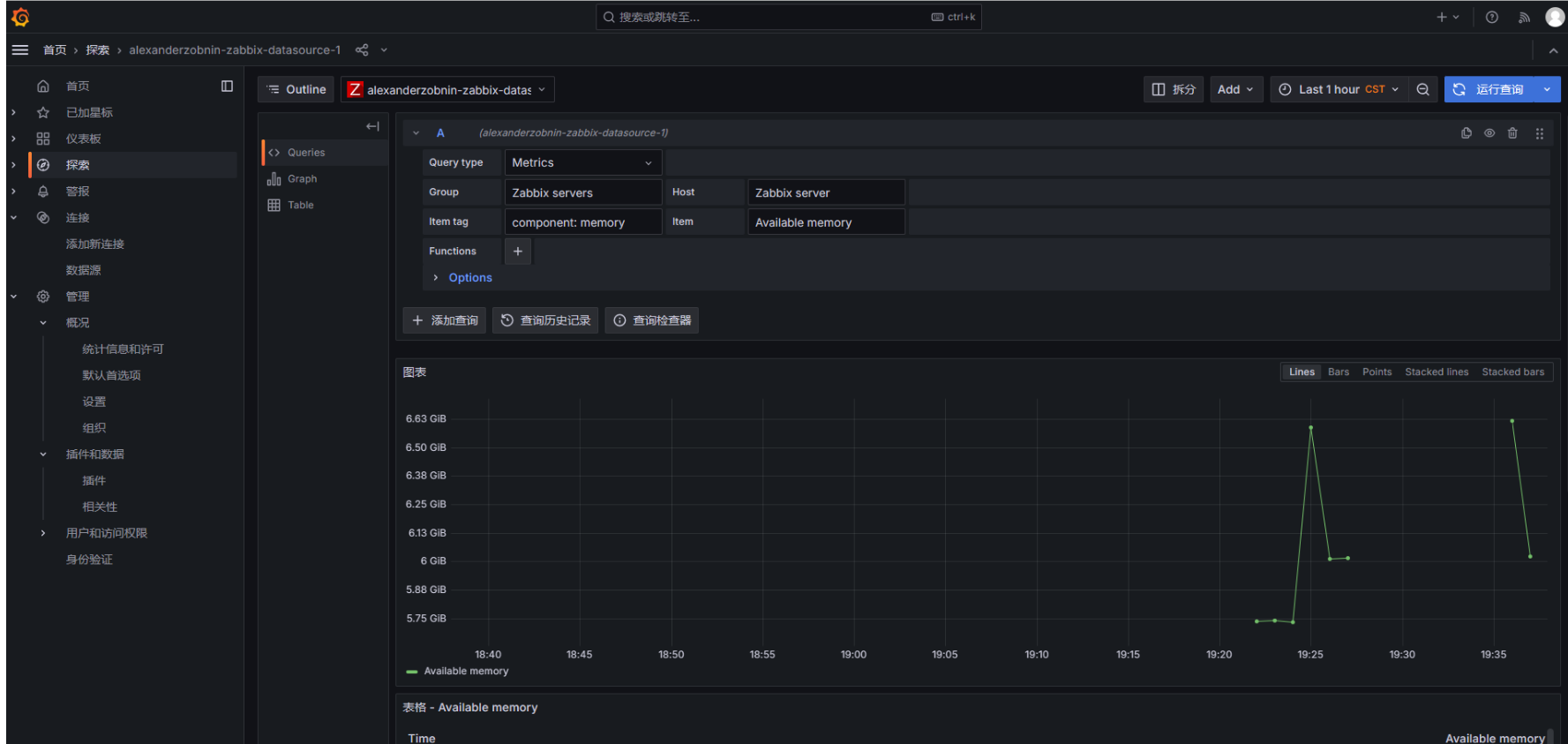Collapse the 管理 section arrow
The width and height of the screenshot is (1568, 744).
pyautogui.click(x=13, y=297)
